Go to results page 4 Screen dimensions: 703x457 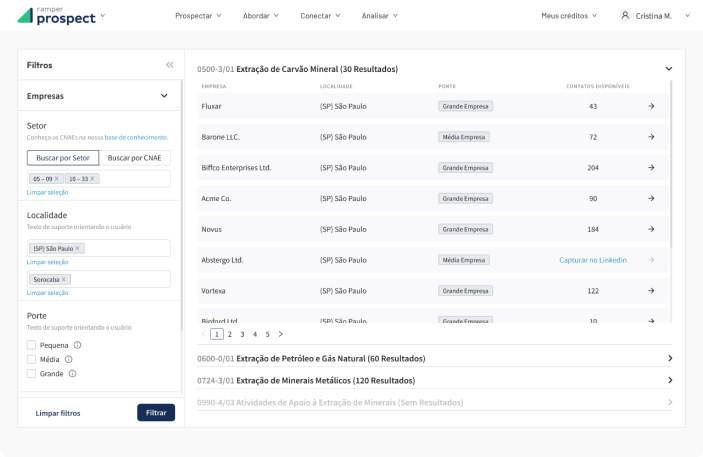pos(255,334)
